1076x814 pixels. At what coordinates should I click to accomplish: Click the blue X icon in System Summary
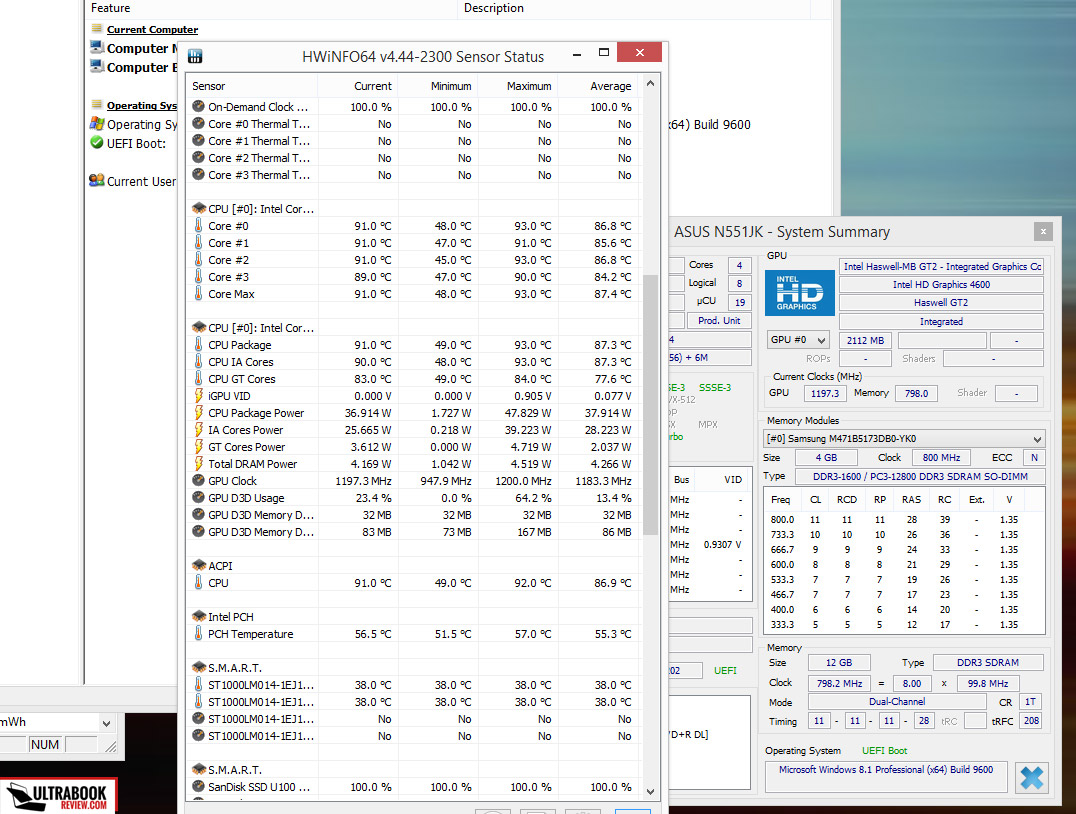tap(1031, 778)
